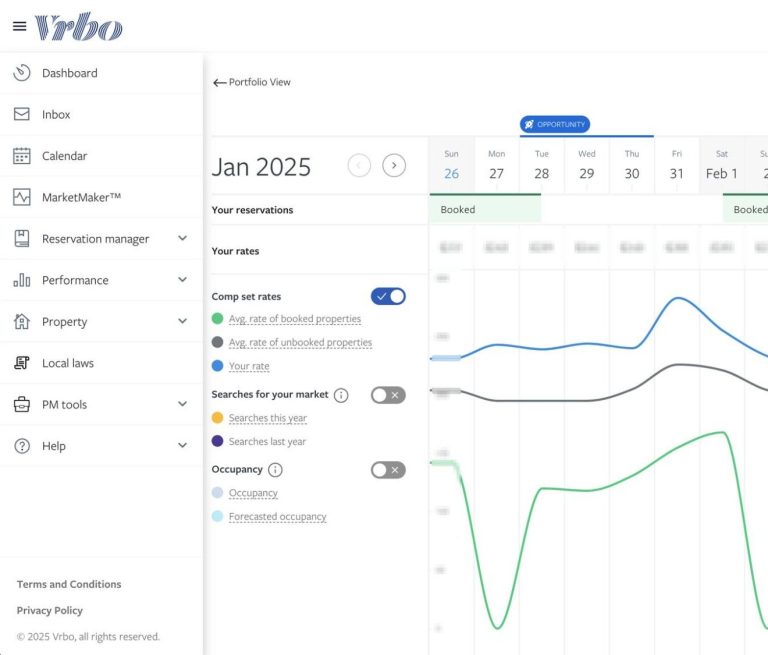
Task: Click the Dashboard gauge icon
Action: click(x=22, y=73)
